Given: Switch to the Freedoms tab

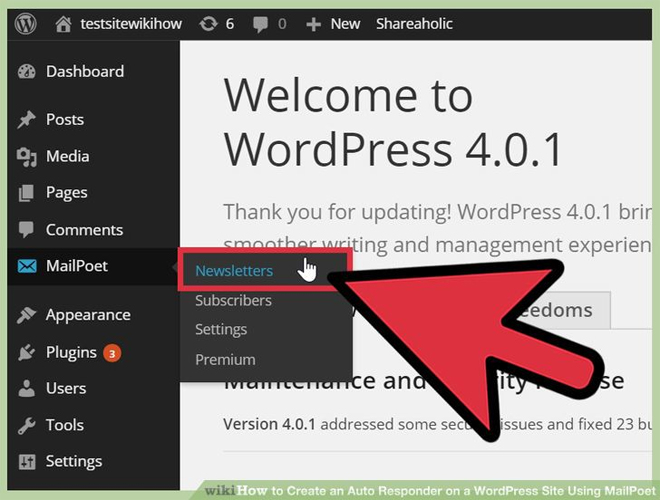Looking at the screenshot, I should point(556,311).
